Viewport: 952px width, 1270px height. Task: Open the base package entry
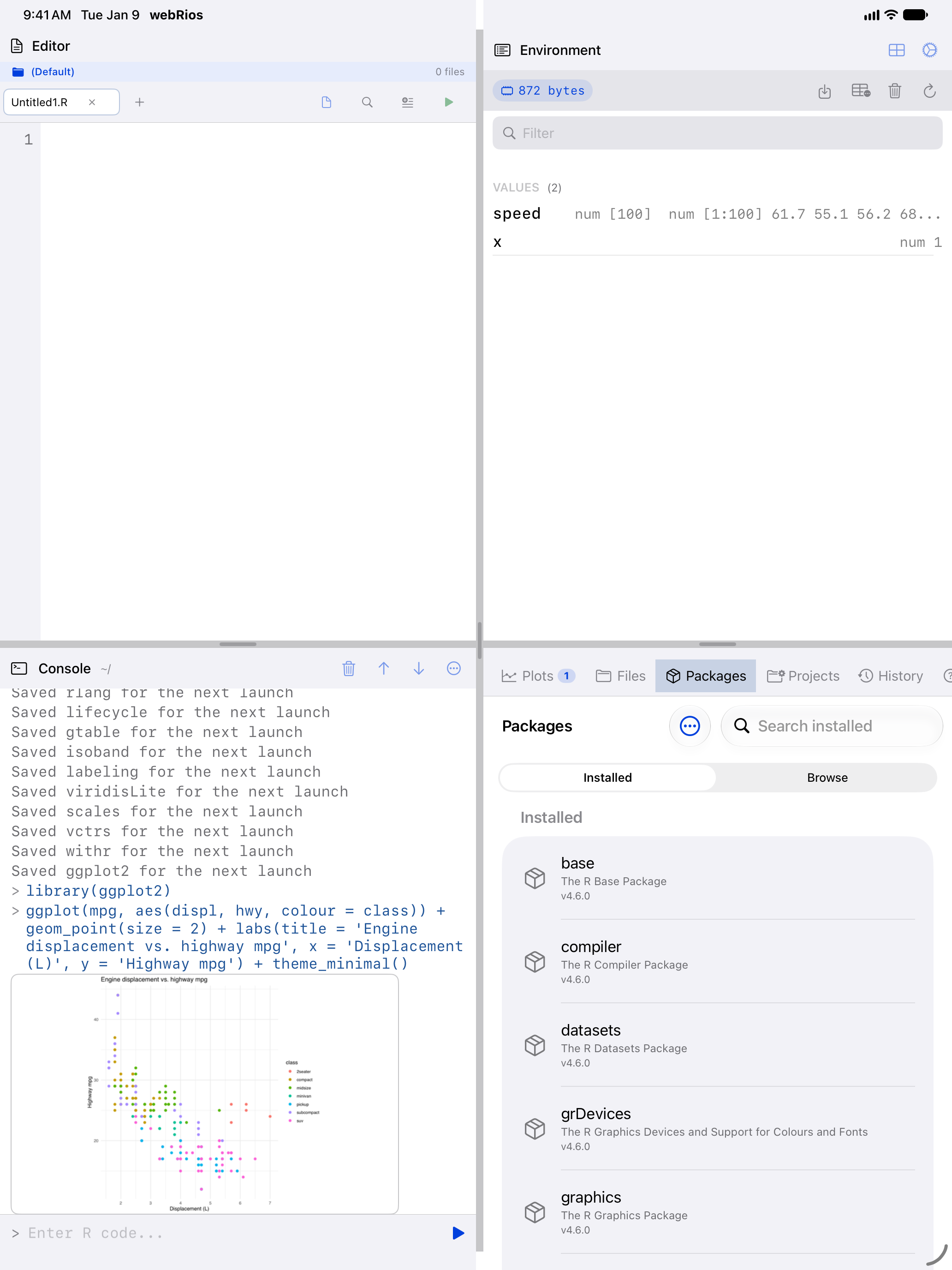coord(717,879)
